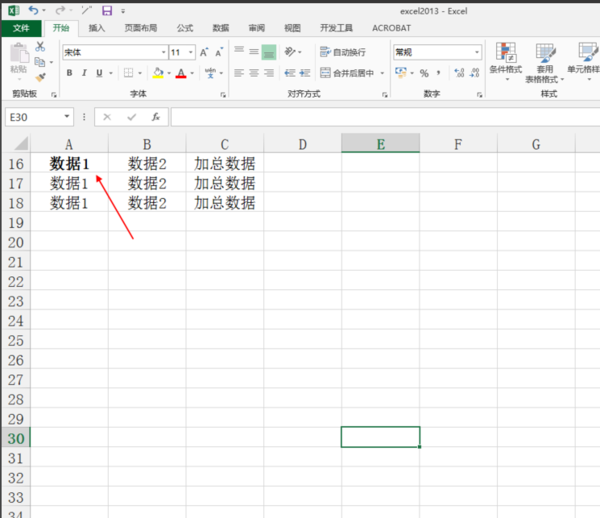Toggle middle vertical alignment

point(254,51)
